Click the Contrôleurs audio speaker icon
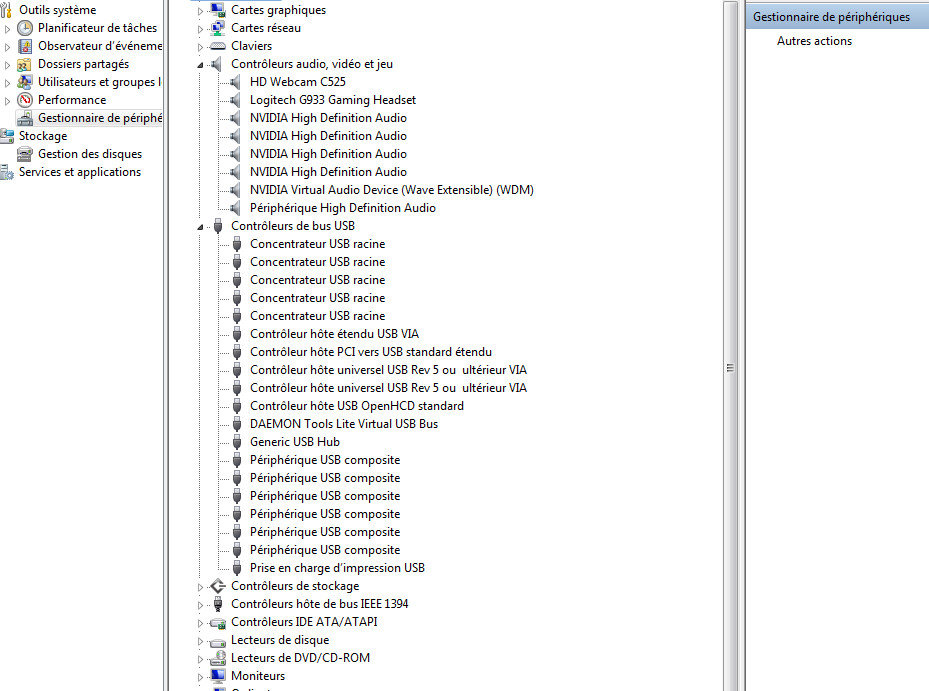Image resolution: width=929 pixels, height=691 pixels. [x=217, y=64]
